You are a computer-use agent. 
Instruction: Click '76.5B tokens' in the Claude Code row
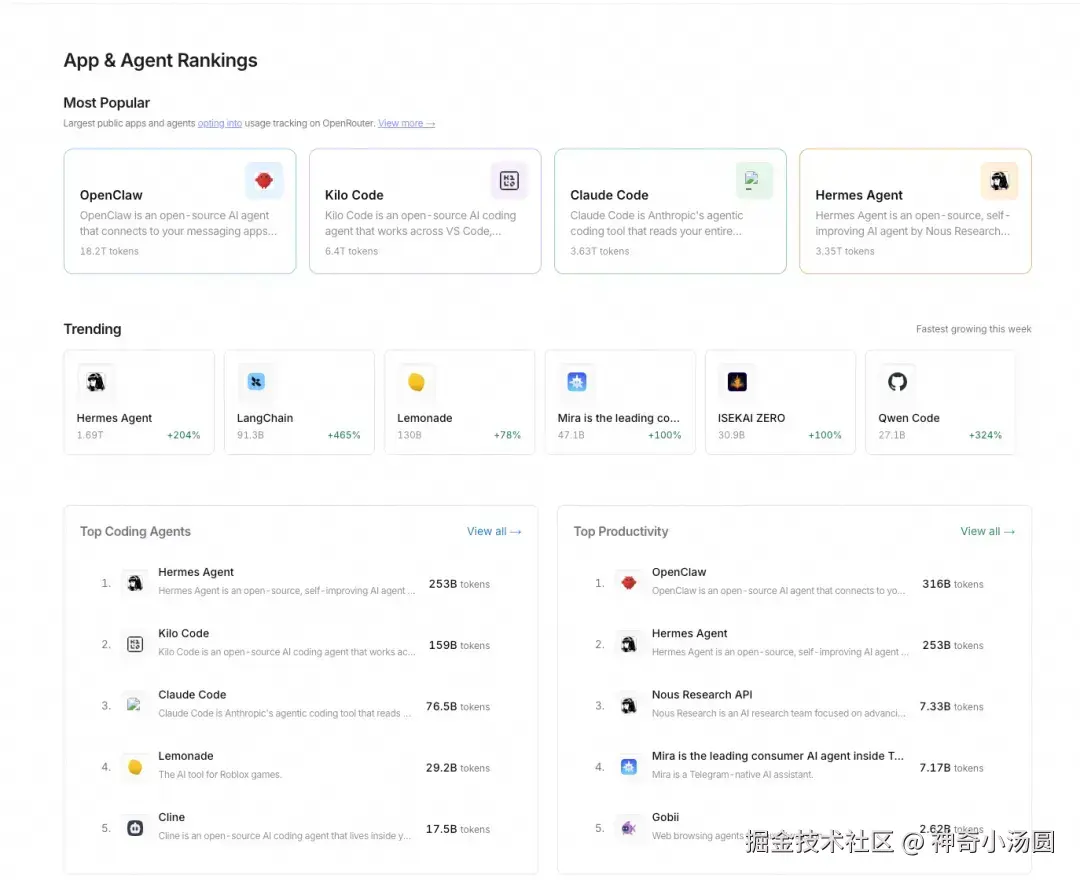click(458, 706)
